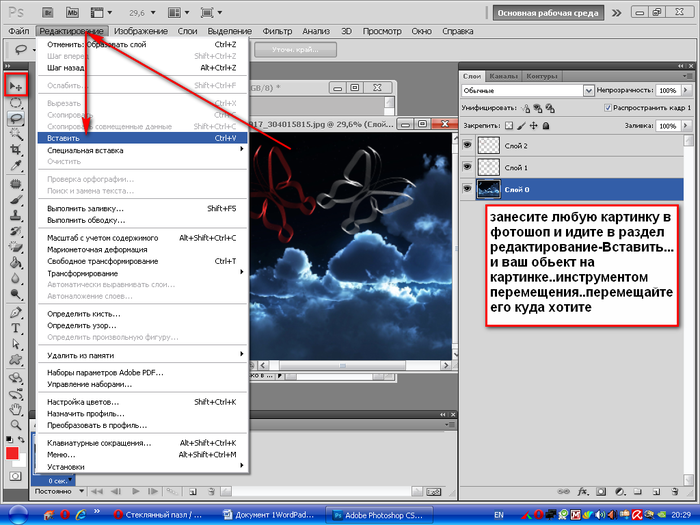Open the Файл menu
The image size is (700, 525).
pyautogui.click(x=19, y=31)
